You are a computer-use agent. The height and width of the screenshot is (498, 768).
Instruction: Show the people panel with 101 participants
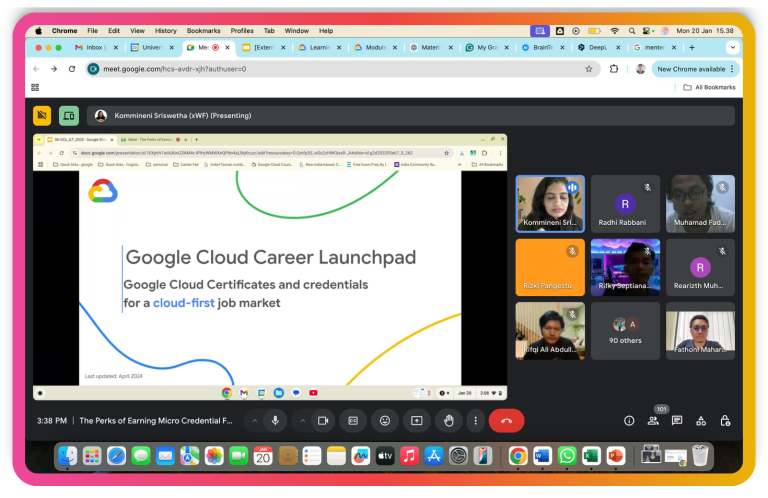tap(653, 421)
